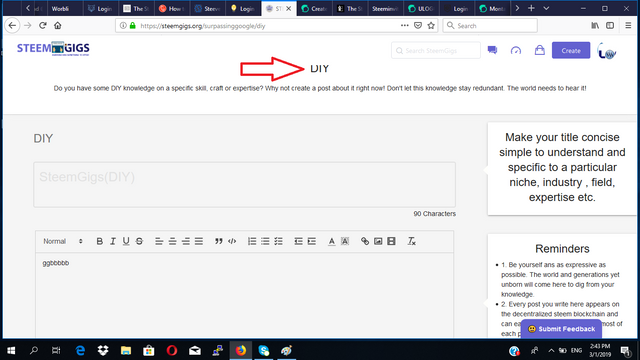The image size is (640, 360).
Task: Open Microsoft Edge from the taskbar
Action: pos(80,350)
